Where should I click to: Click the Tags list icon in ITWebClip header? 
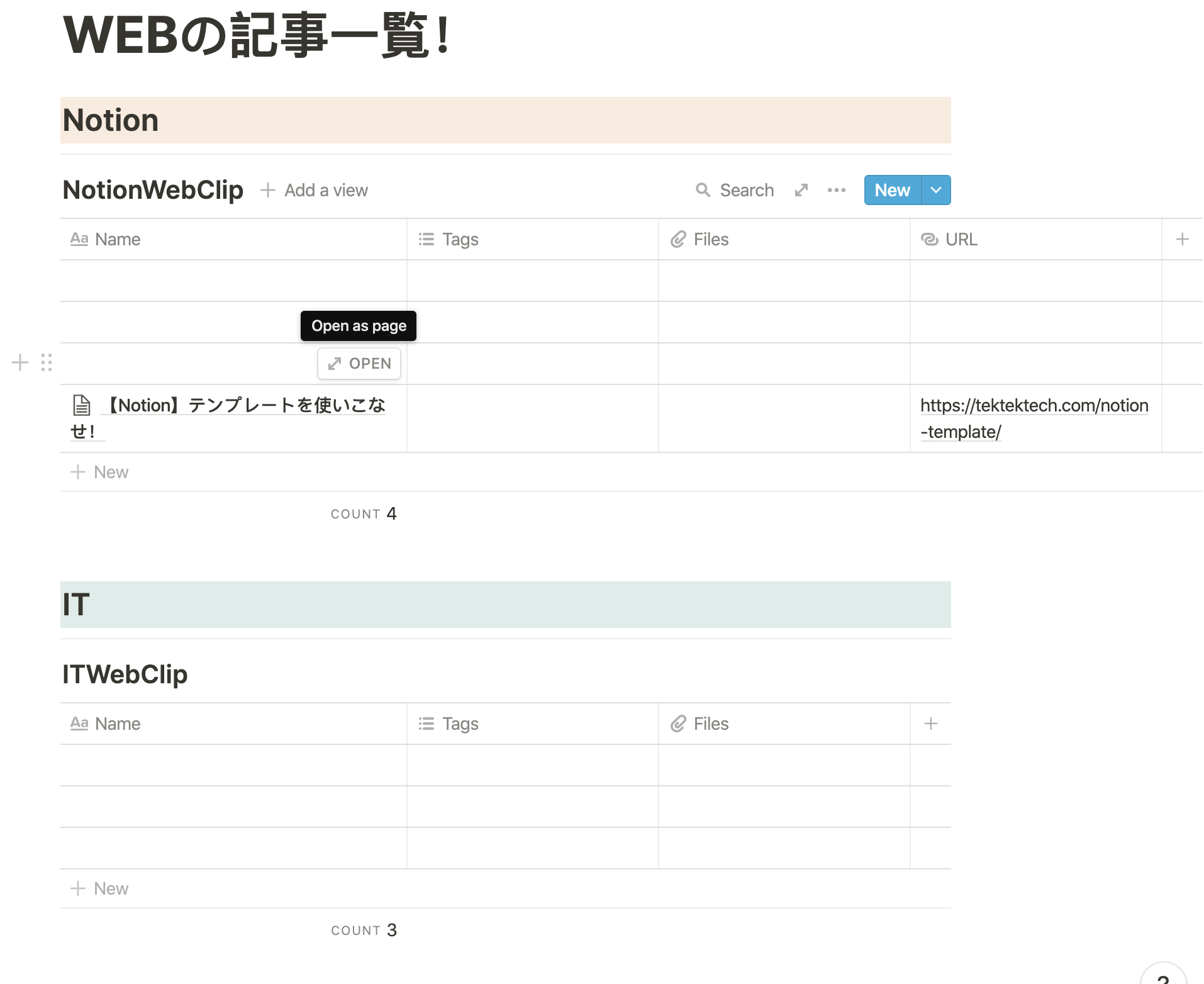(426, 724)
